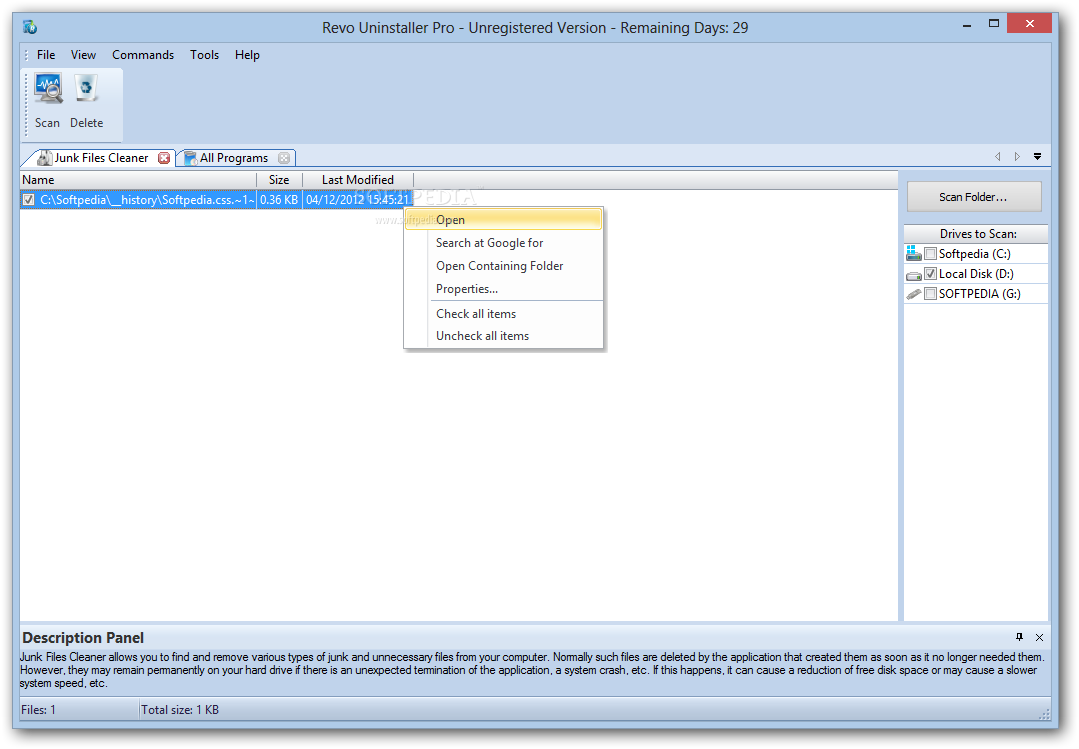Switch to the All Programs tab
Image resolution: width=1079 pixels, height=749 pixels.
pos(234,158)
